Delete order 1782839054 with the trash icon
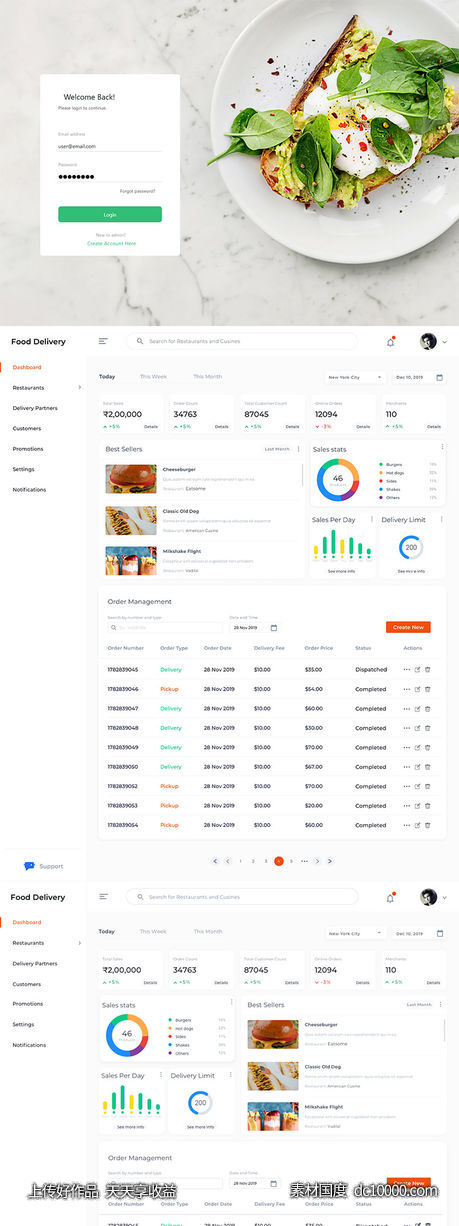 tap(428, 825)
